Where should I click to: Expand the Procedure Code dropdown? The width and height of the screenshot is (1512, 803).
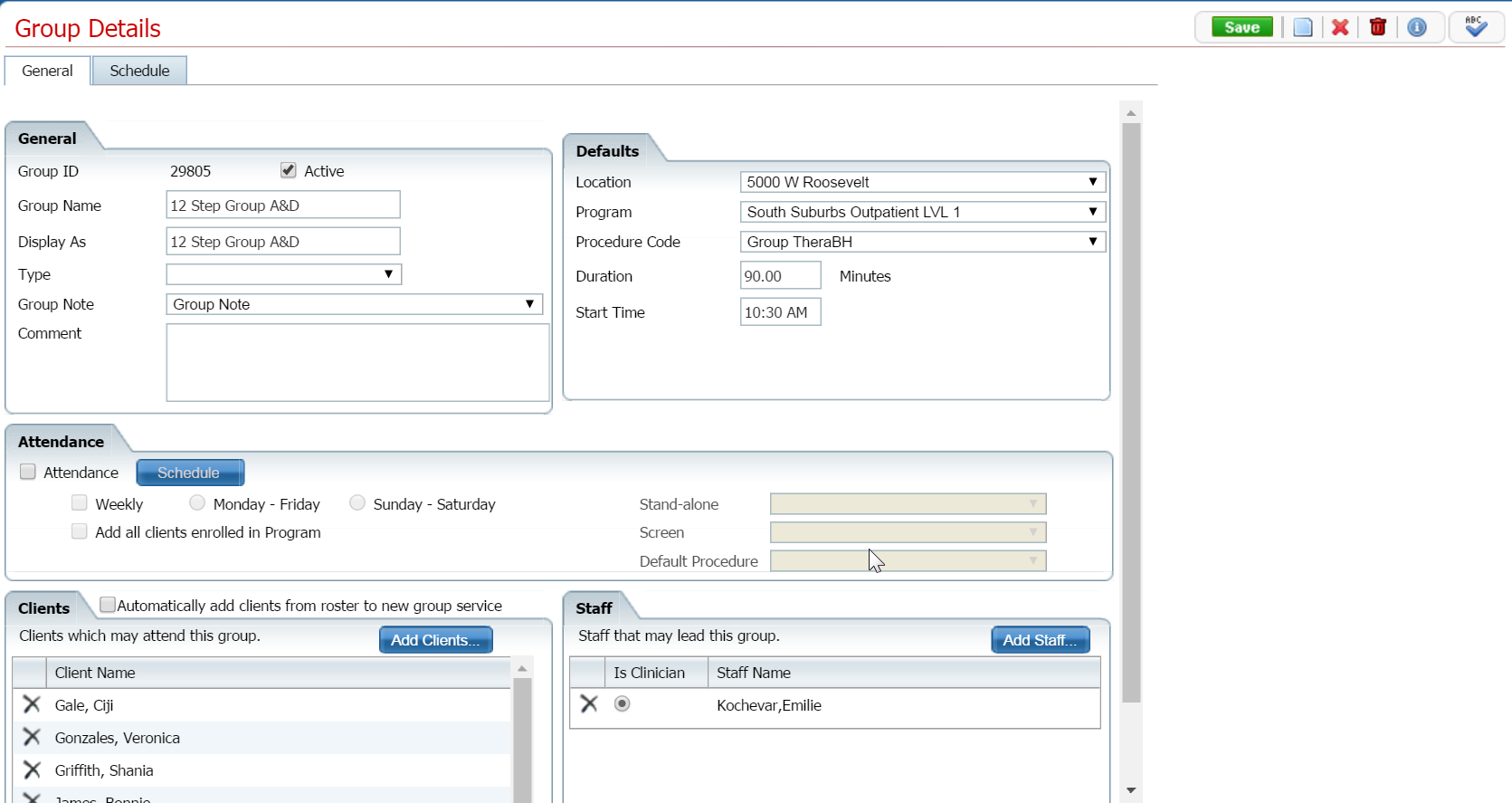point(922,242)
